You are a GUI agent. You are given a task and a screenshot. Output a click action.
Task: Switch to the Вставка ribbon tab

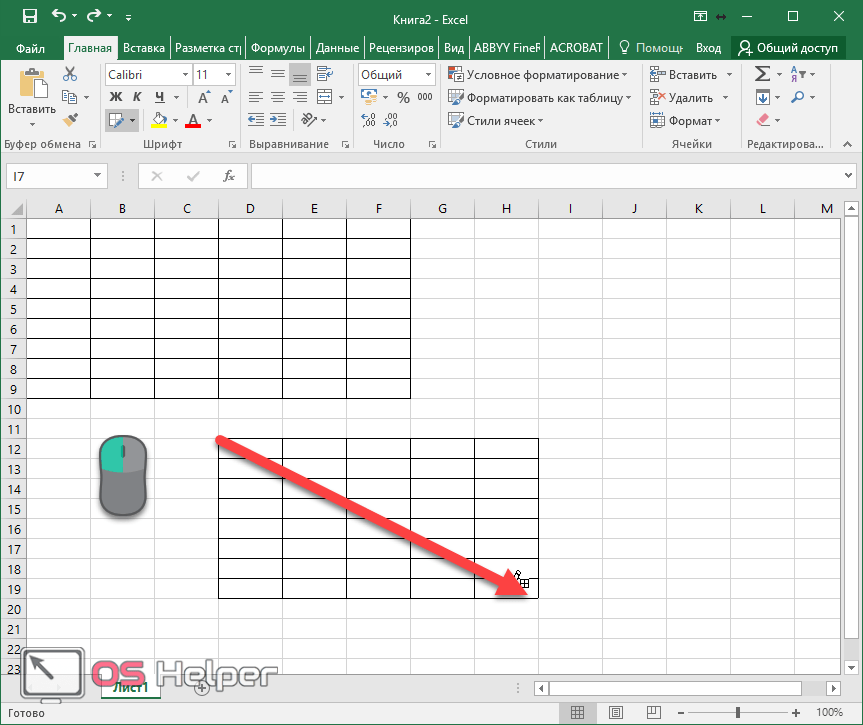[143, 48]
